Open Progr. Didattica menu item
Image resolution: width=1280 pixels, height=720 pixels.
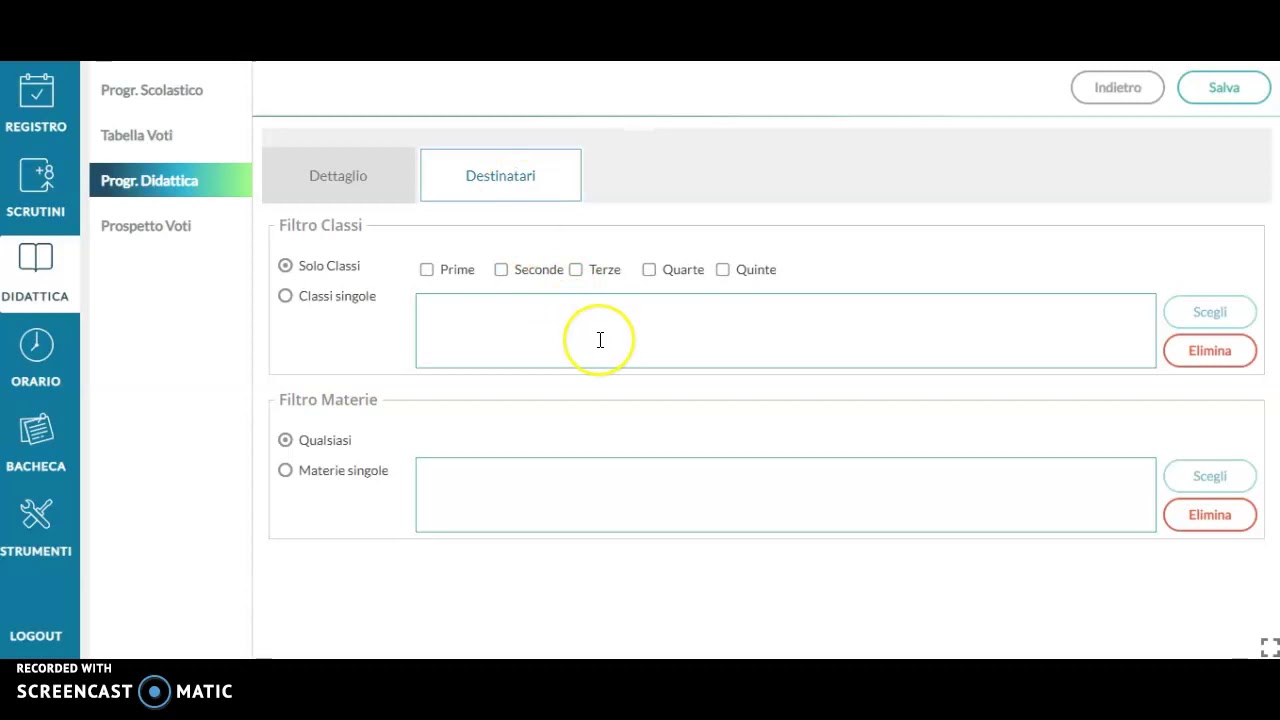[170, 180]
